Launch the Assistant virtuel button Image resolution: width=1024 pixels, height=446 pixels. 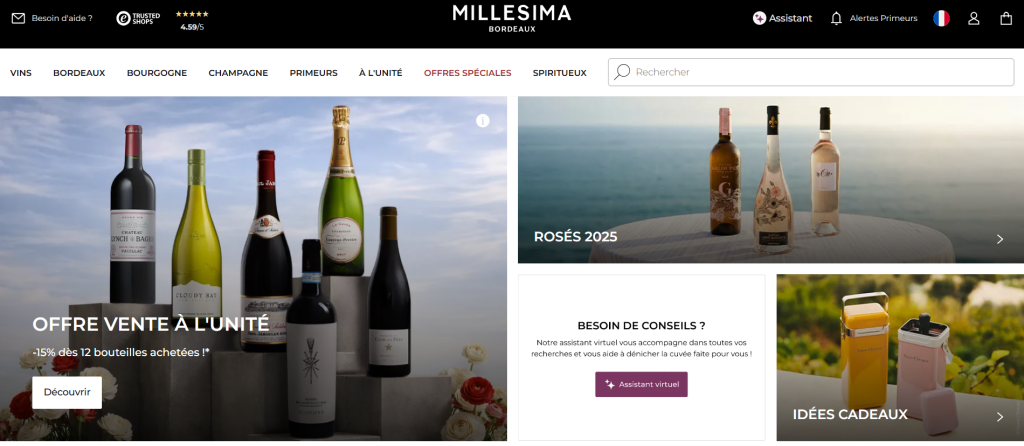click(x=641, y=385)
